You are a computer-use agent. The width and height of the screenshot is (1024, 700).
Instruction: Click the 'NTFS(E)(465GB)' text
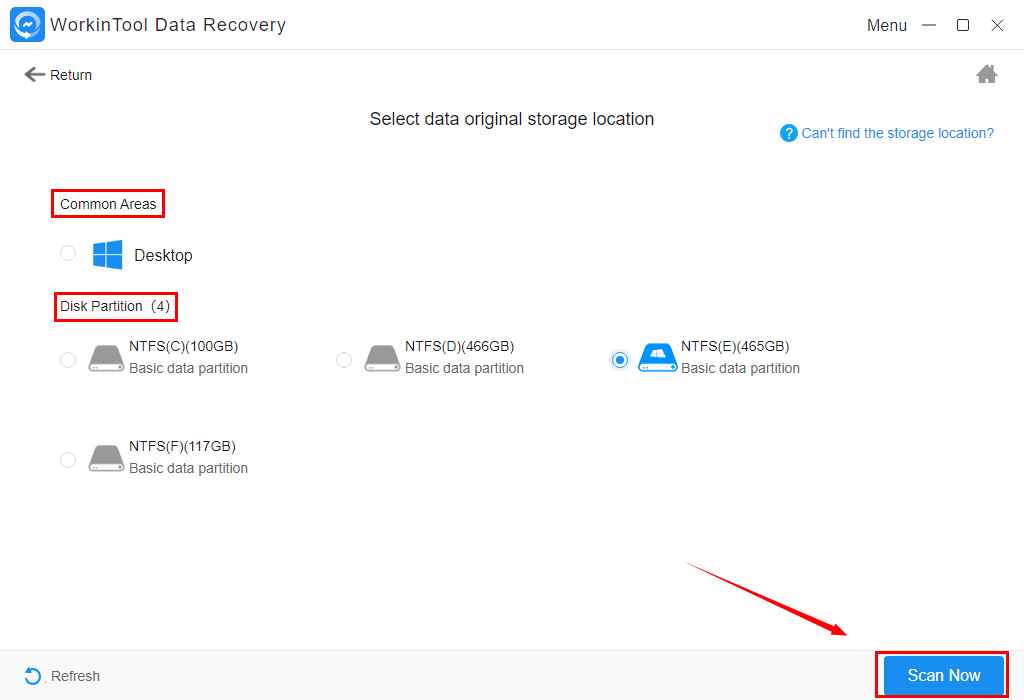(735, 346)
